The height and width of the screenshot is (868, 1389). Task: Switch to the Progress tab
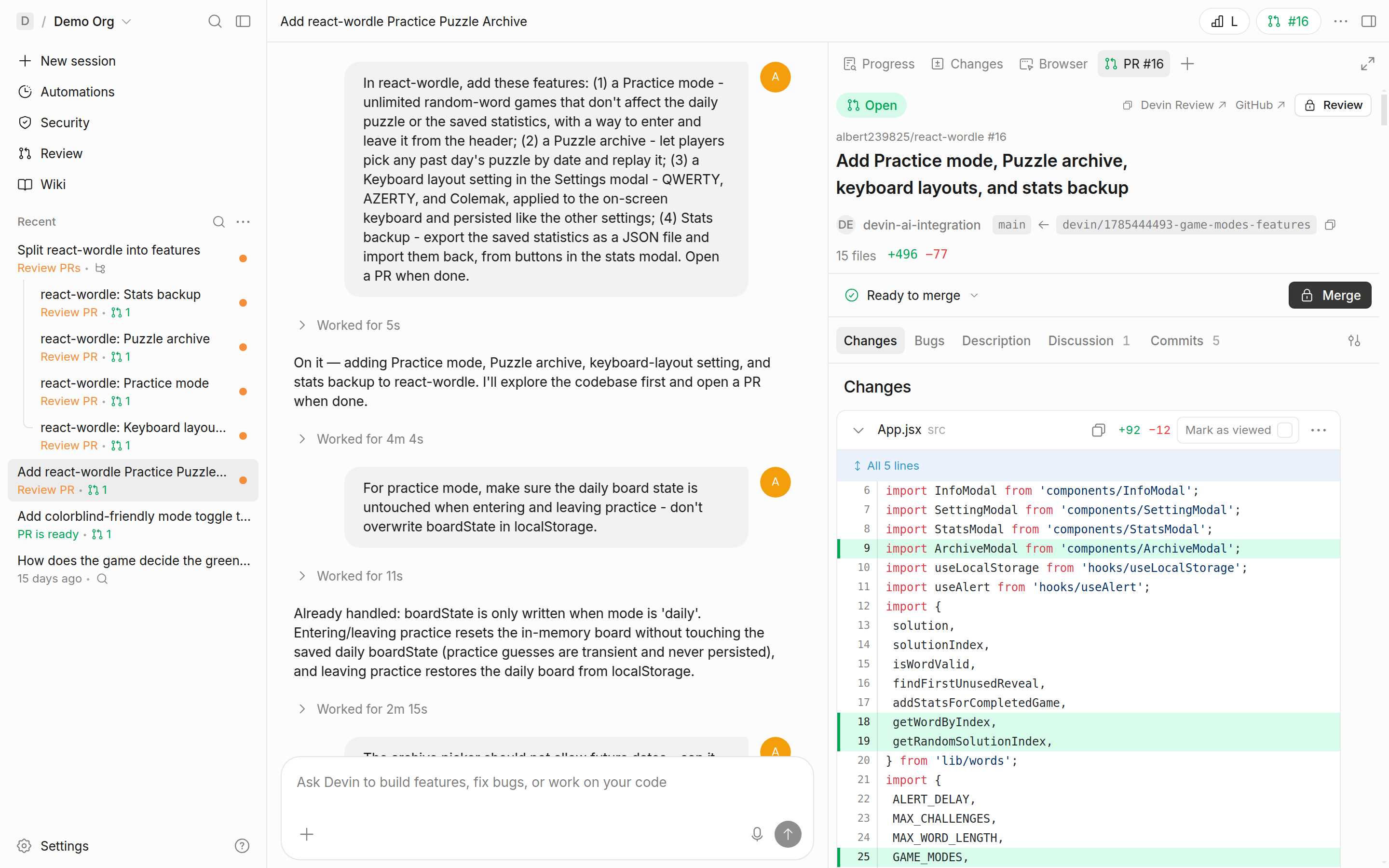879,64
